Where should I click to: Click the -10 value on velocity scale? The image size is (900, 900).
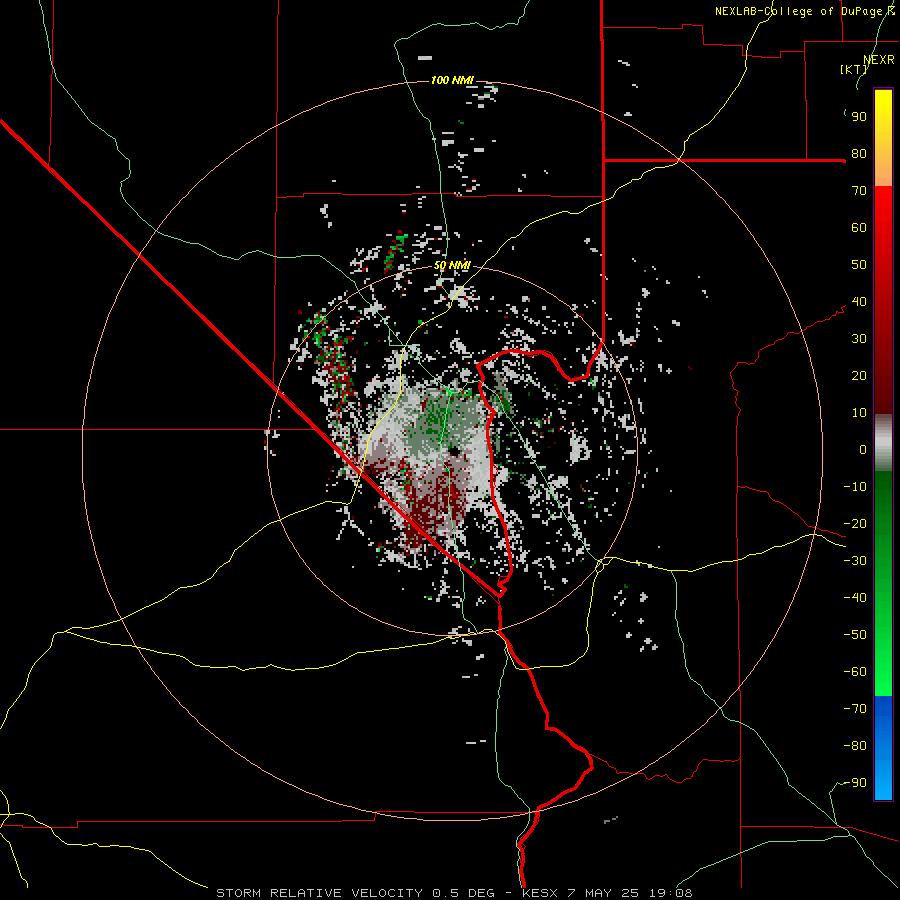(x=855, y=487)
